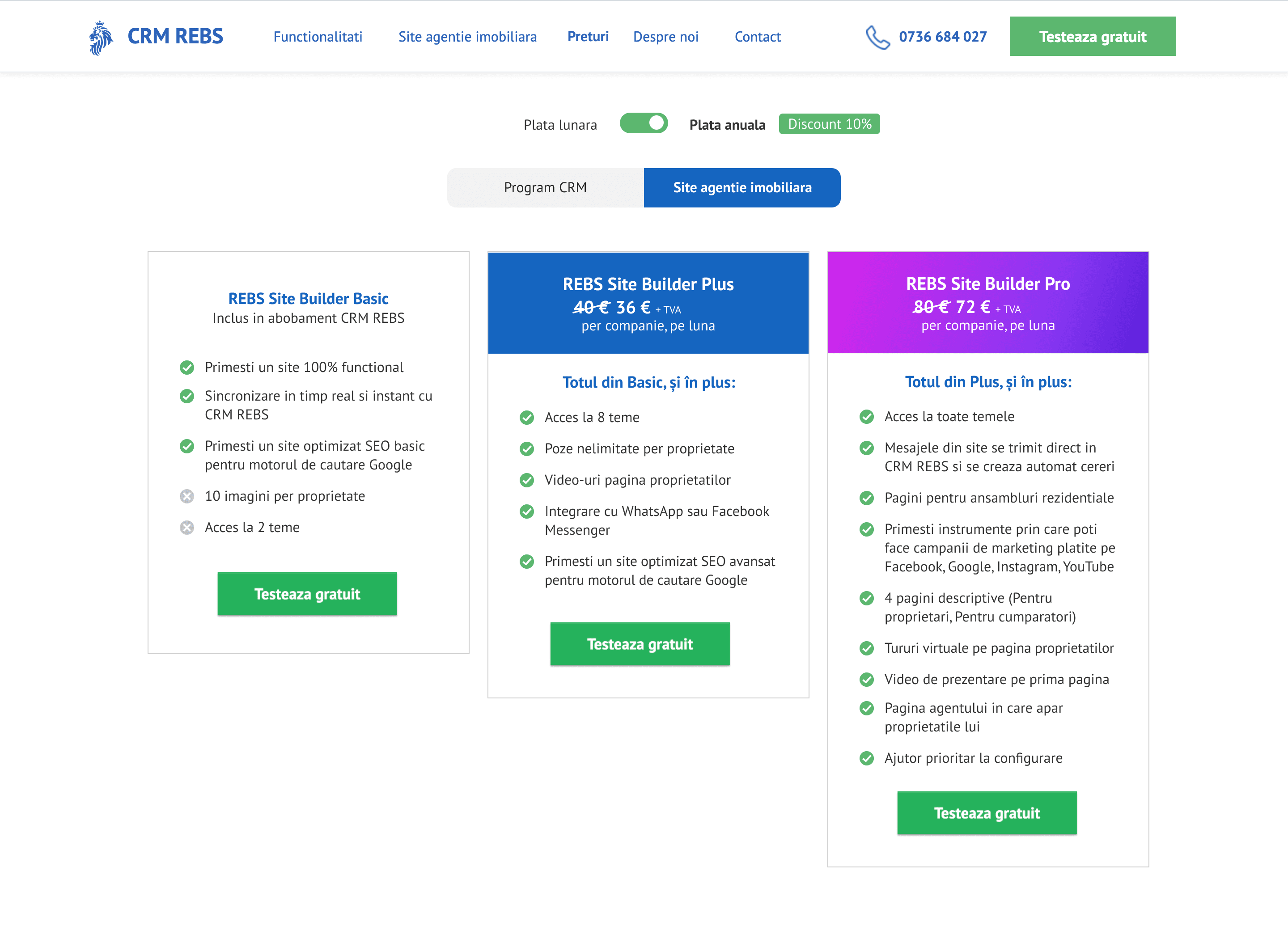The width and height of the screenshot is (1288, 930).
Task: Click the checkmark beside 'Acces la 8 teme'
Action: click(x=526, y=417)
